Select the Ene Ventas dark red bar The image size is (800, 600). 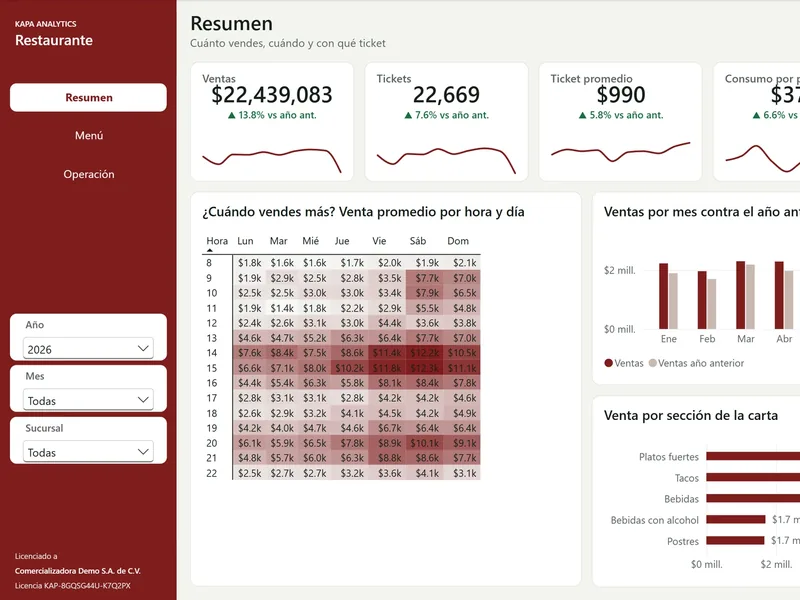coord(663,296)
